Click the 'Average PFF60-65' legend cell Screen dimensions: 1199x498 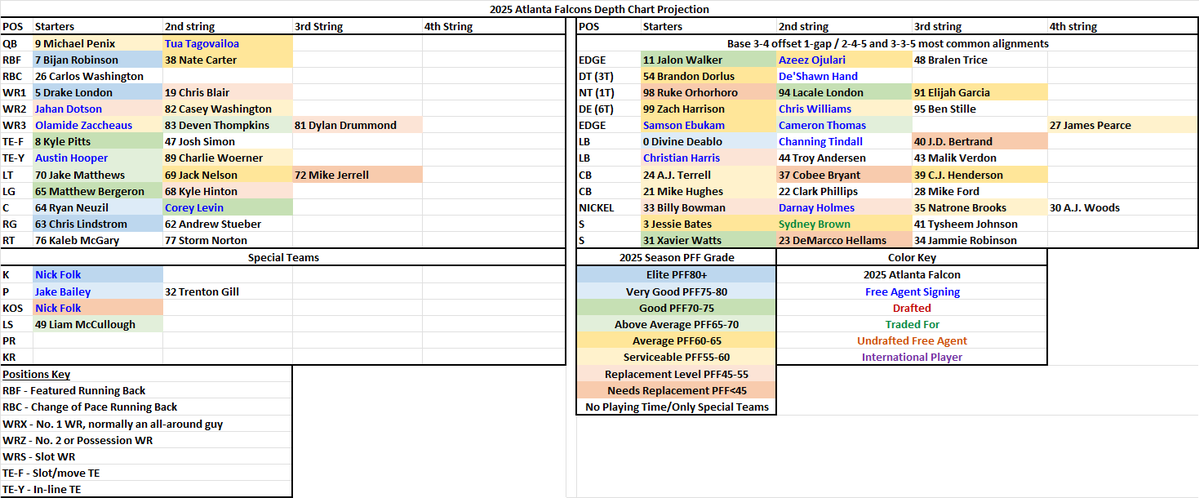tap(676, 340)
